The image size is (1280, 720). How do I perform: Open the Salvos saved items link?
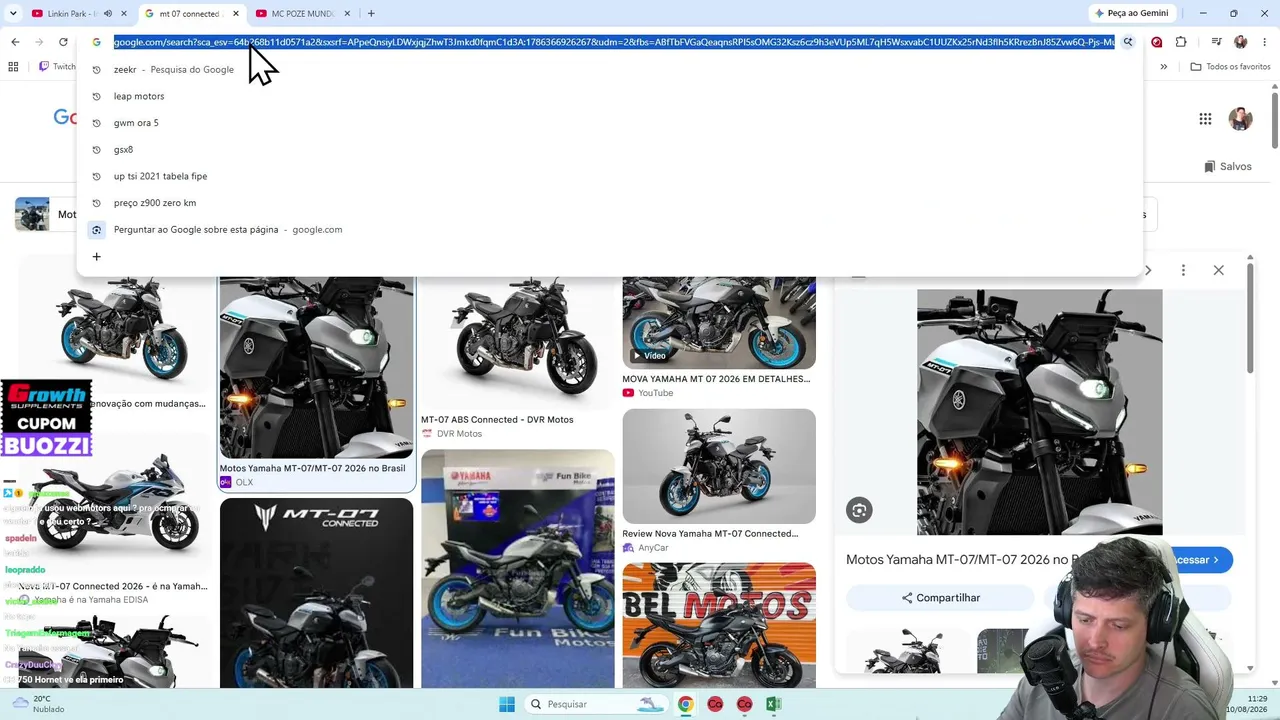point(1228,166)
